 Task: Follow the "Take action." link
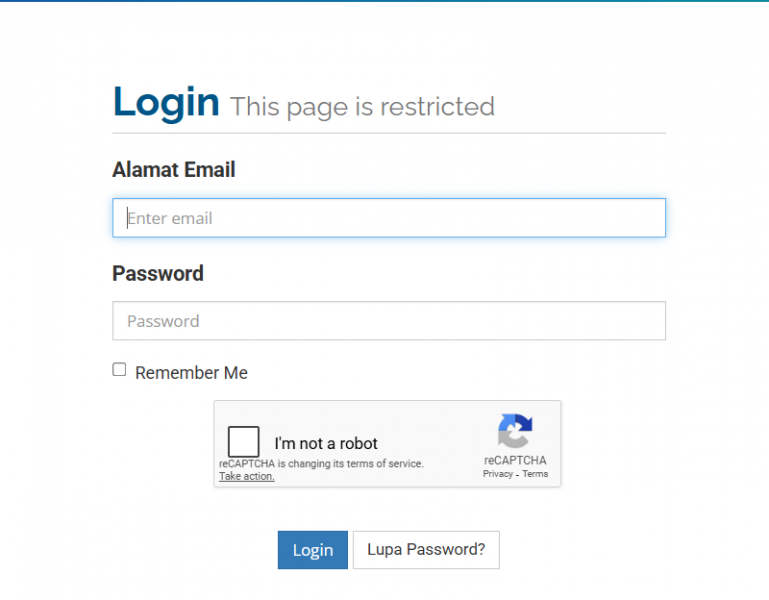tap(247, 476)
